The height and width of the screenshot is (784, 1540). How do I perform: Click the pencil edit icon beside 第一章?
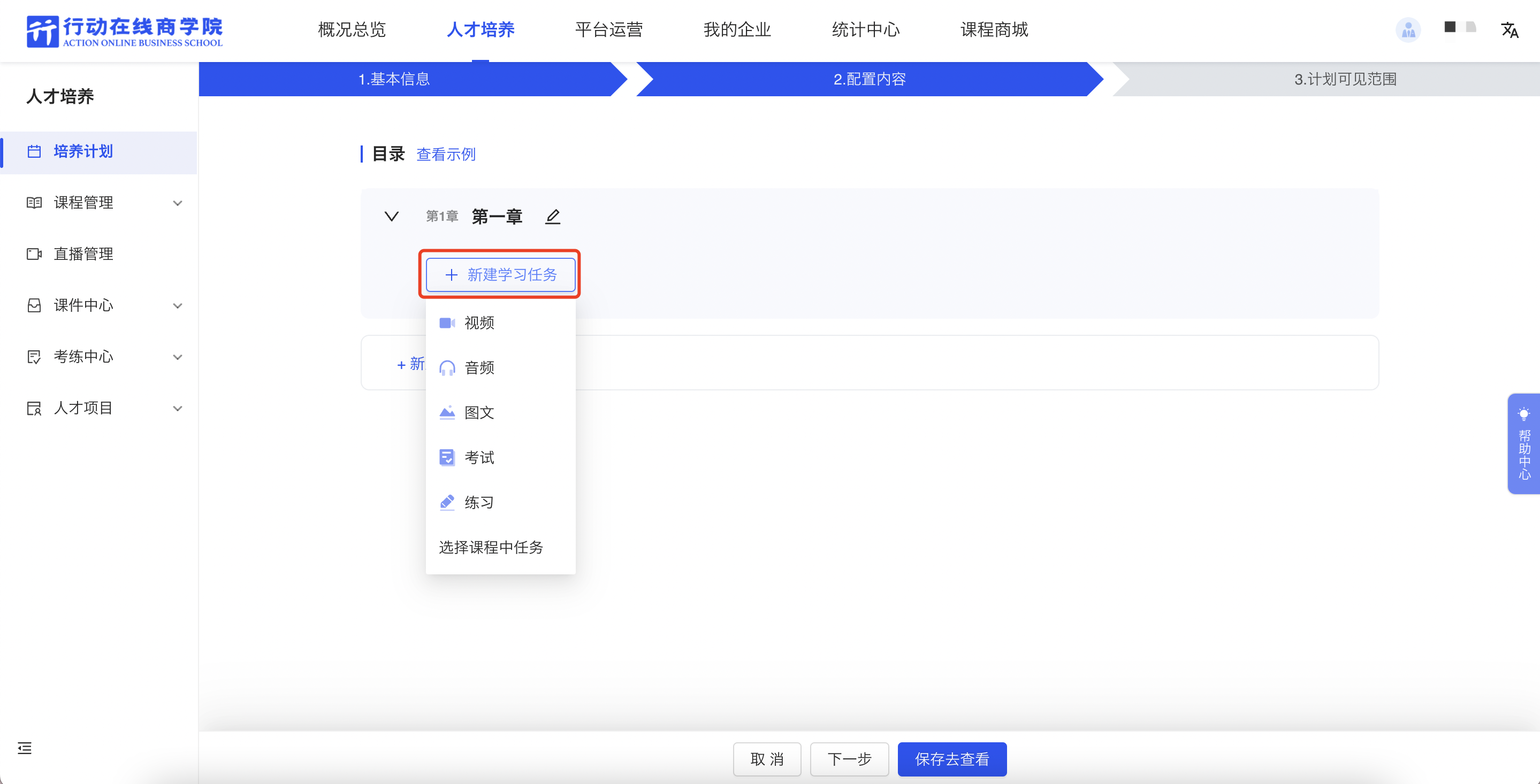pyautogui.click(x=553, y=216)
